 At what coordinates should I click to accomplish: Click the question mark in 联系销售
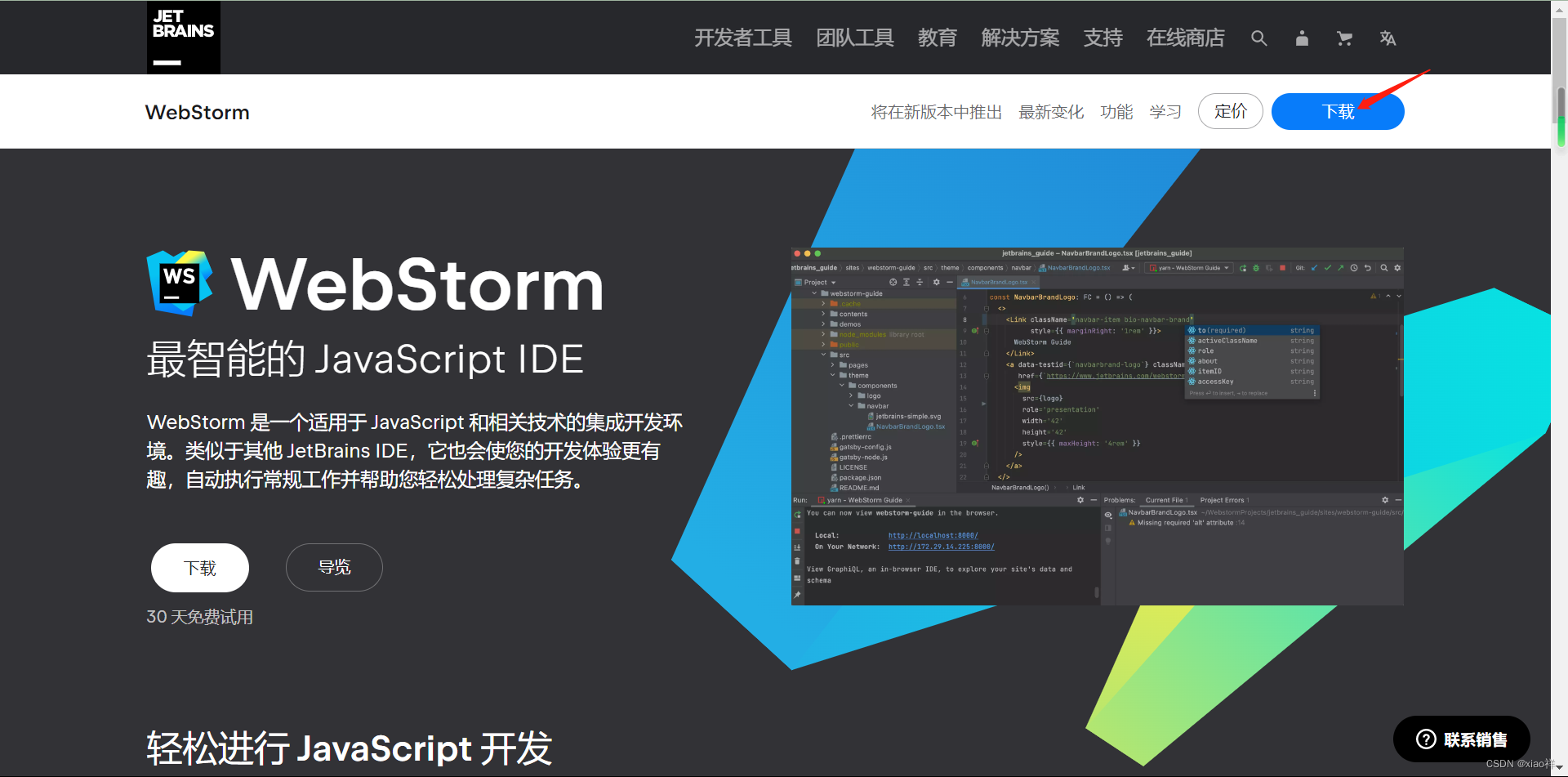pyautogui.click(x=1426, y=739)
